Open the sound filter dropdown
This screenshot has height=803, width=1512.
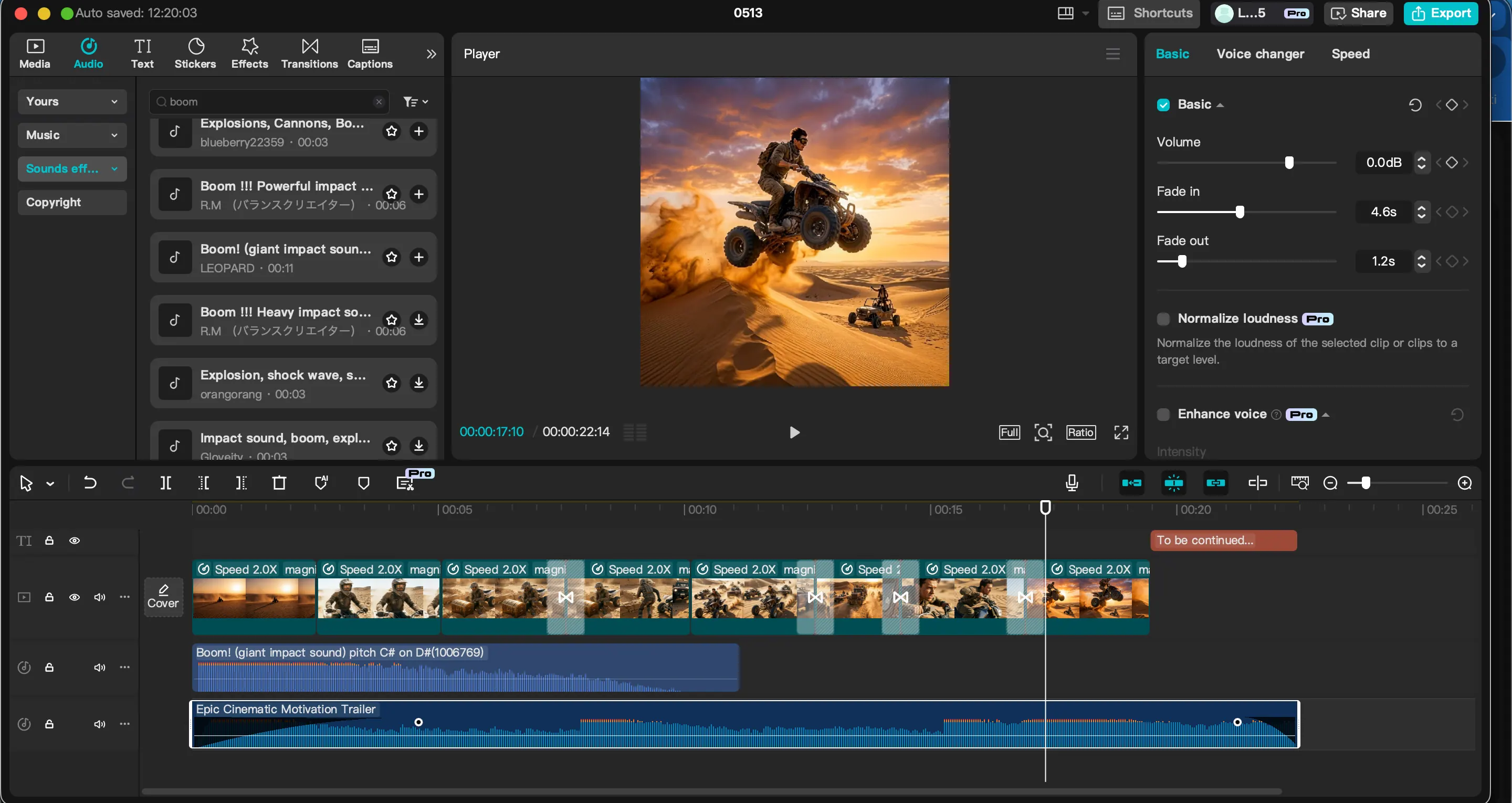click(416, 102)
